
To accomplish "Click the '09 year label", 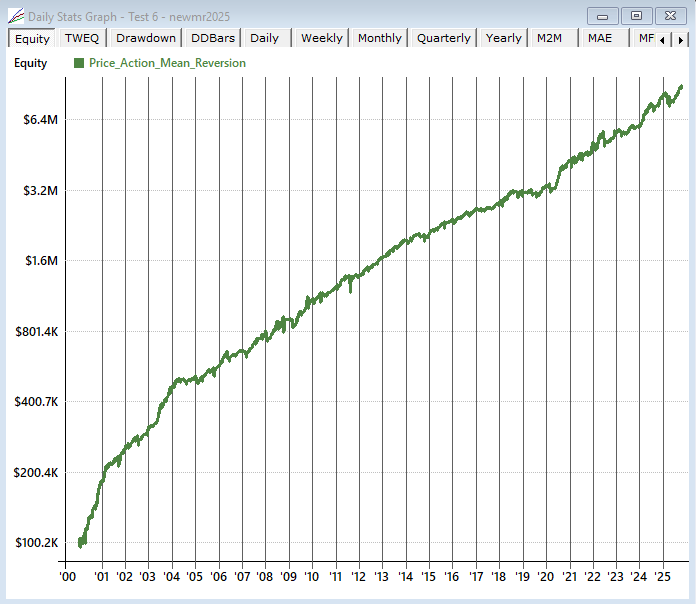I will [x=289, y=576].
